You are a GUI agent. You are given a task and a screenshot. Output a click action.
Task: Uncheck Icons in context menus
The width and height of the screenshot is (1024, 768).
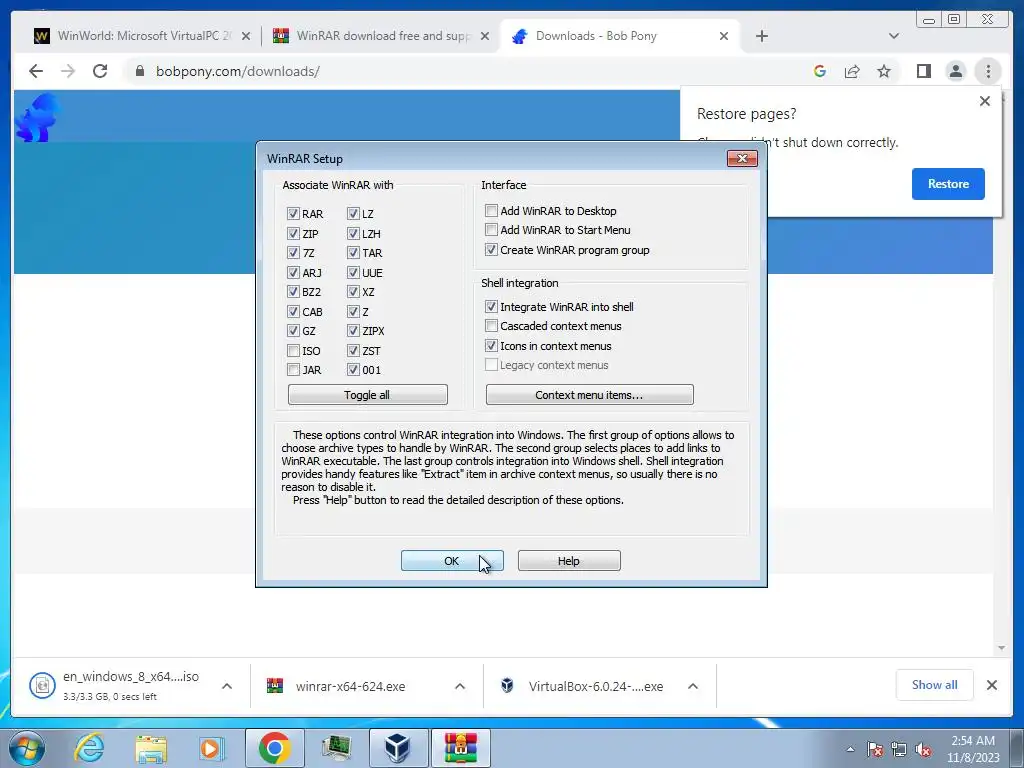(x=491, y=345)
